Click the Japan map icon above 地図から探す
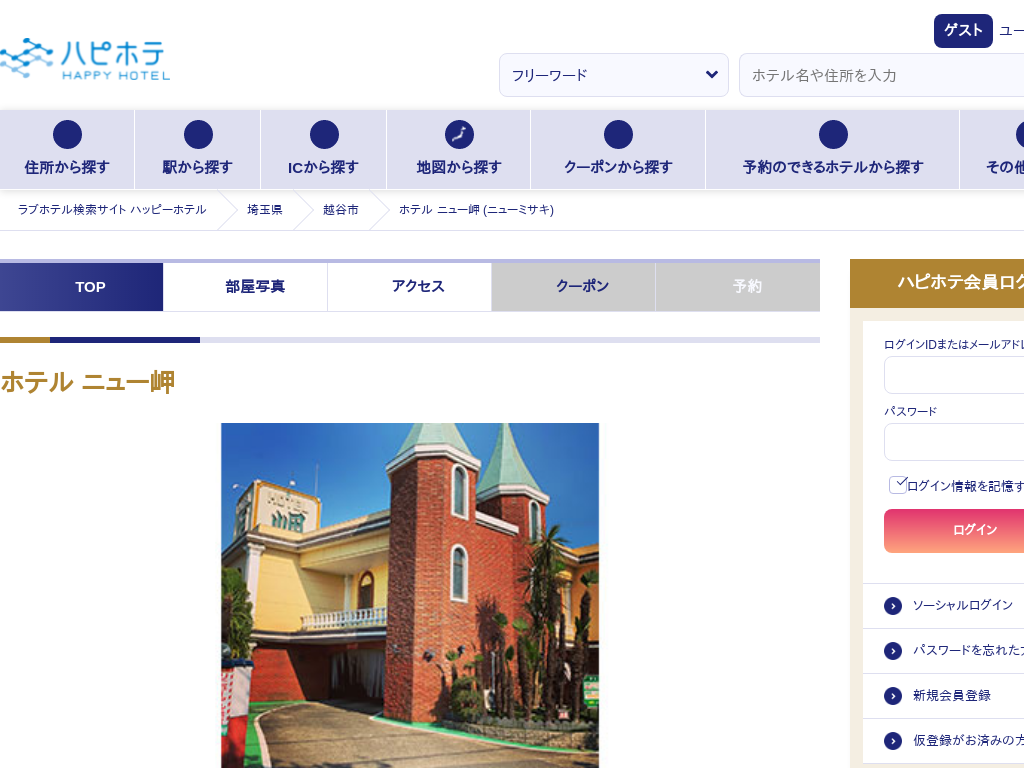This screenshot has width=1024, height=768. (x=459, y=135)
